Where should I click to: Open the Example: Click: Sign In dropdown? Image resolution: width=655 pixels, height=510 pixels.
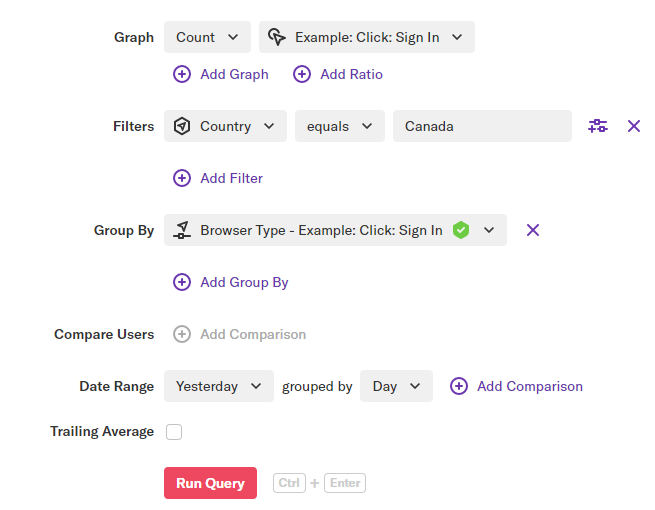(367, 37)
